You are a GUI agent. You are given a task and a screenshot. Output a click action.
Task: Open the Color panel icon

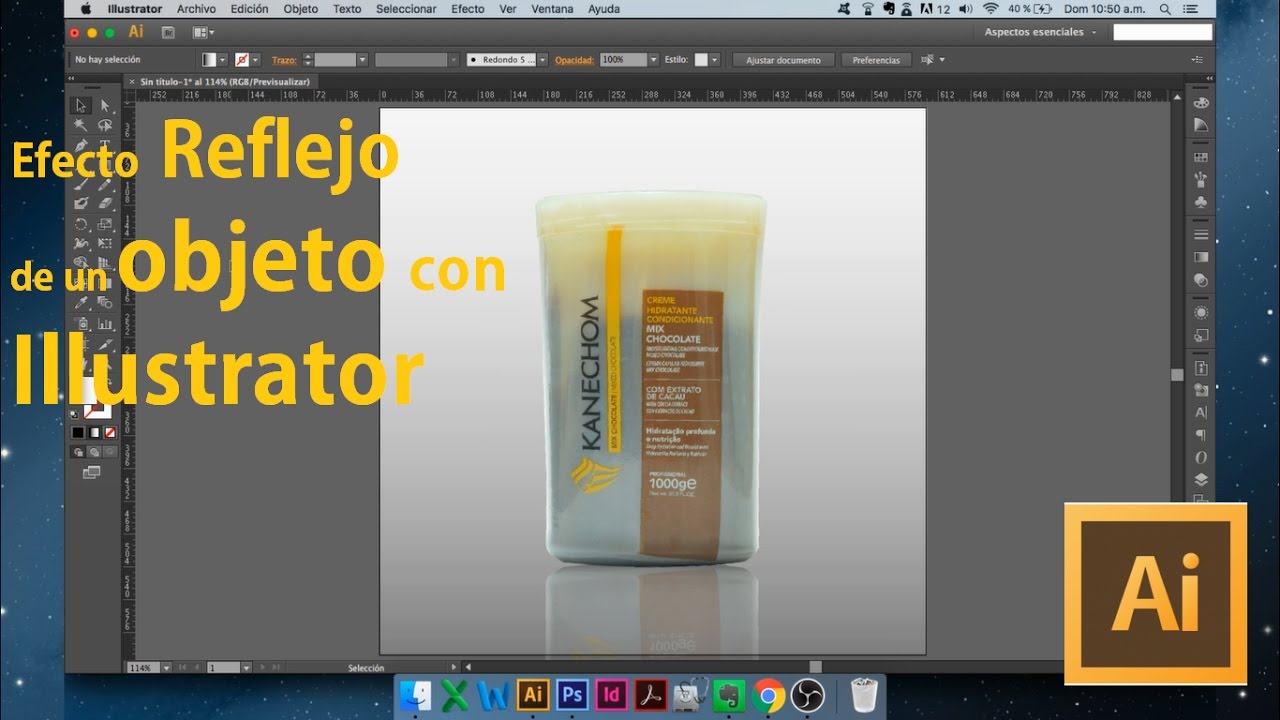coord(1201,103)
